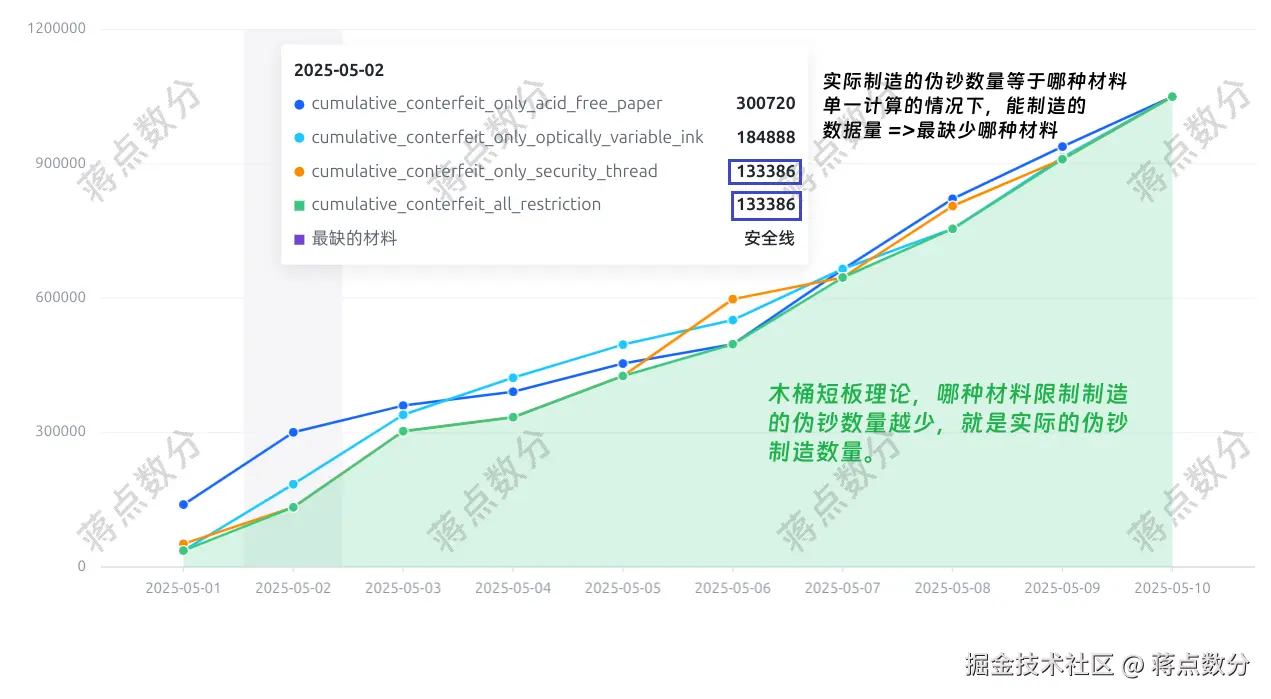Image resolution: width=1271 pixels, height=699 pixels.
Task: Click the 2025-05-05 axis label
Action: (x=622, y=588)
